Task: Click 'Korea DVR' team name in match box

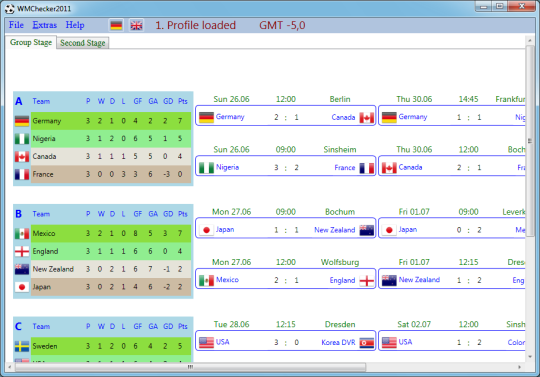Action: click(338, 343)
